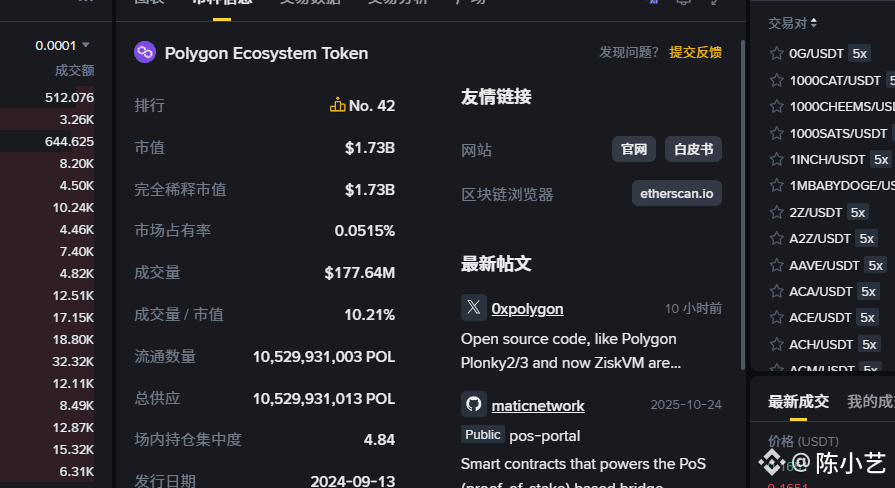This screenshot has height=488, width=895.
Task: Click the circulating supply 10,529,931,003 POL
Action: [324, 357]
